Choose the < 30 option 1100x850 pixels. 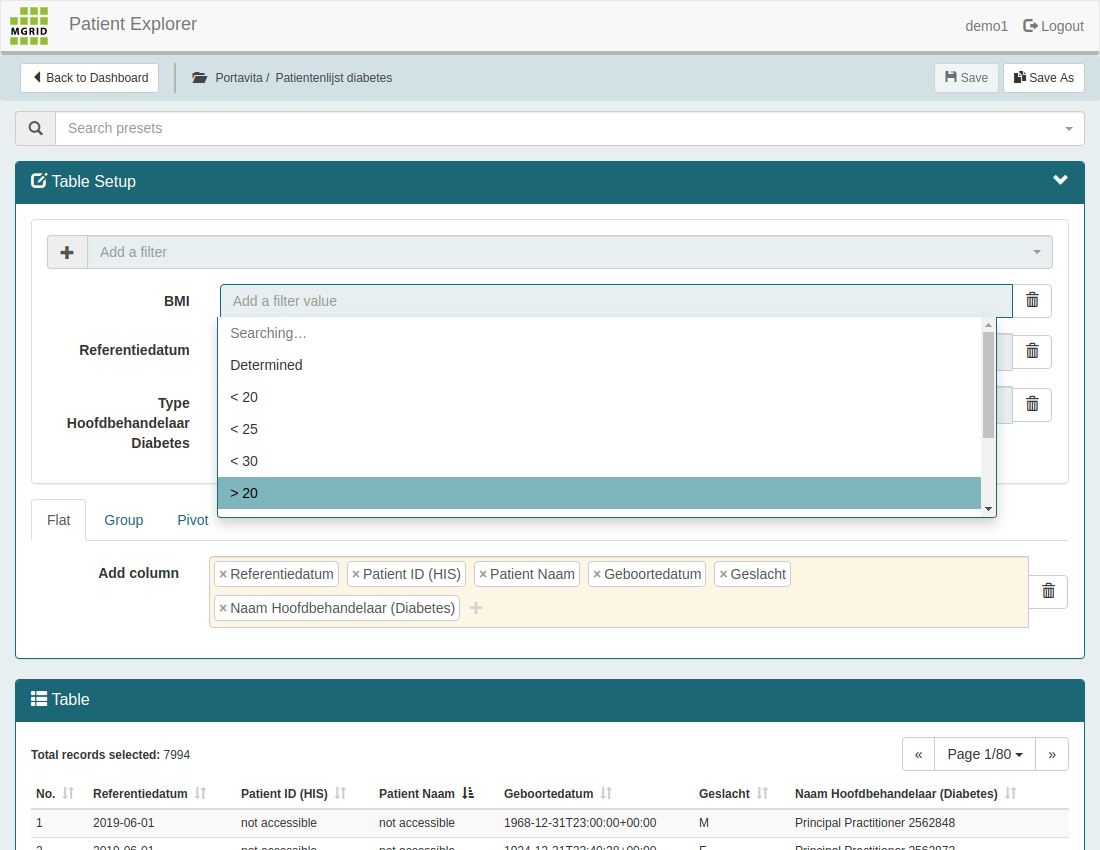click(x=599, y=461)
